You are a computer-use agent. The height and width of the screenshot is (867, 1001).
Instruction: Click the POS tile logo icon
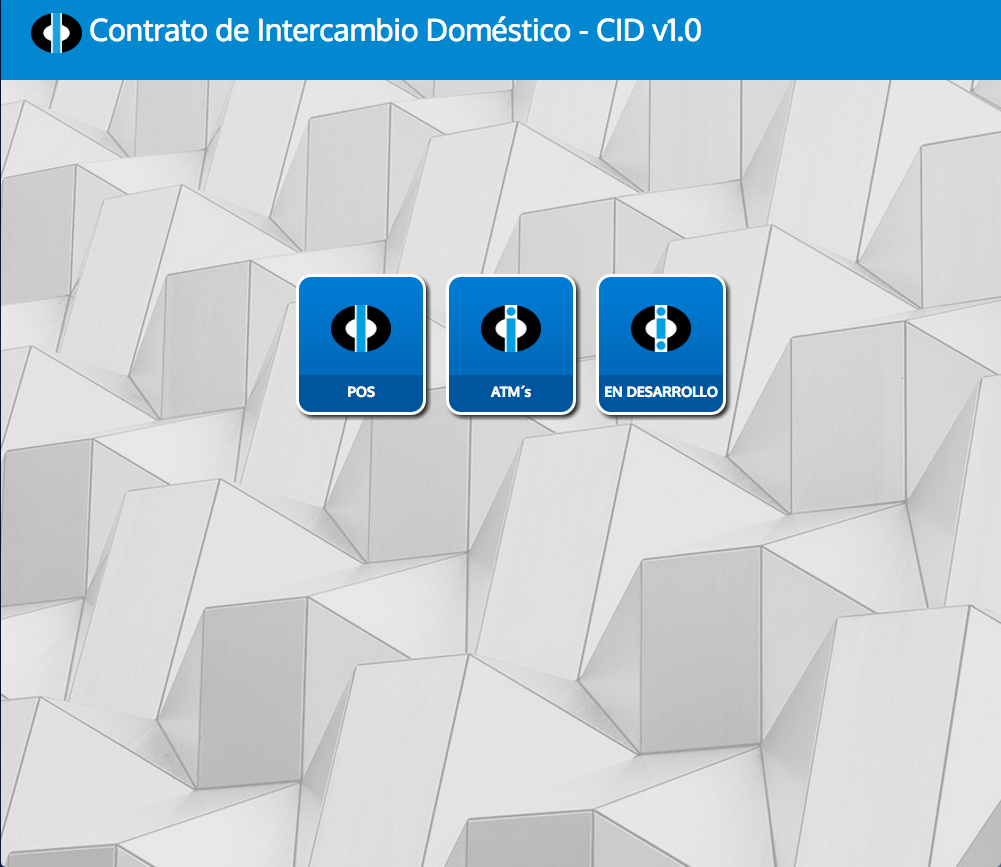(x=361, y=328)
